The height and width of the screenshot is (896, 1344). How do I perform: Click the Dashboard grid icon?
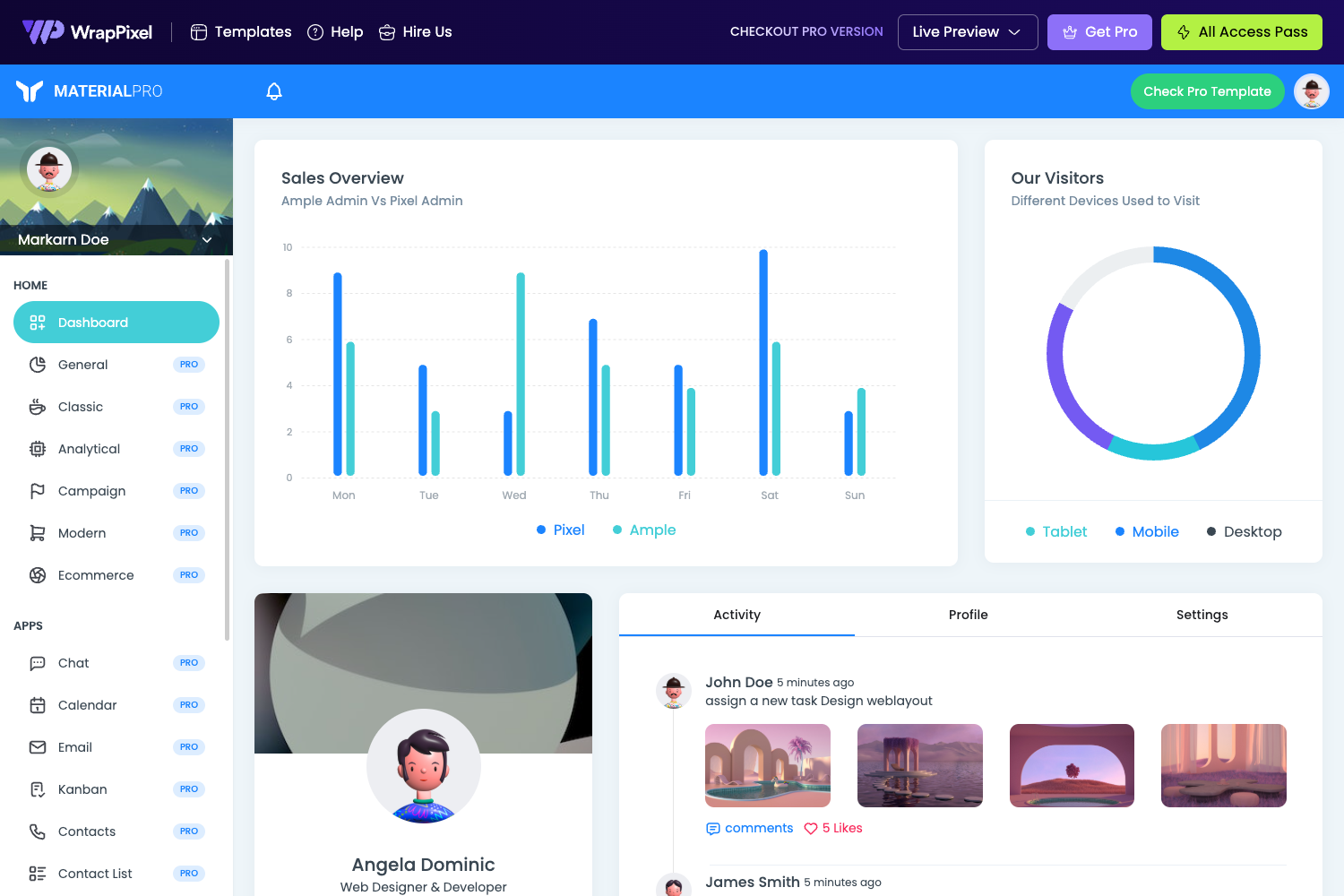click(37, 322)
